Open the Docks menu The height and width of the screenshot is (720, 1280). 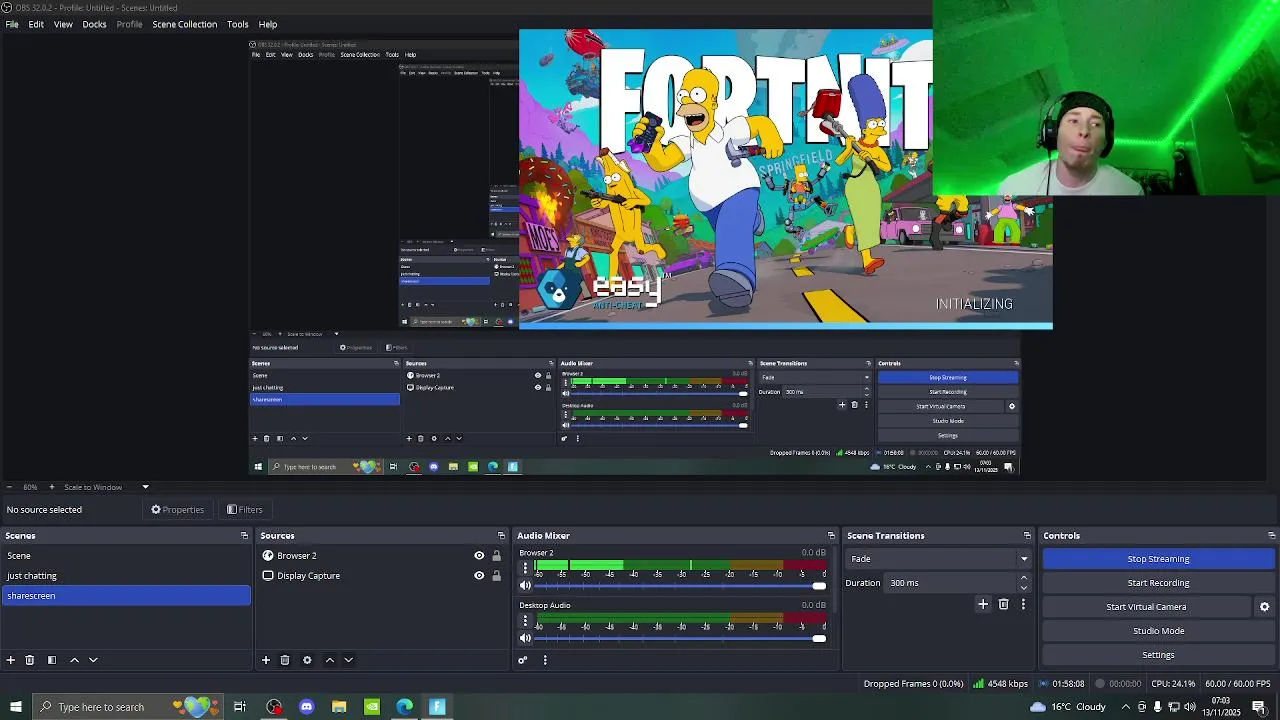click(94, 24)
